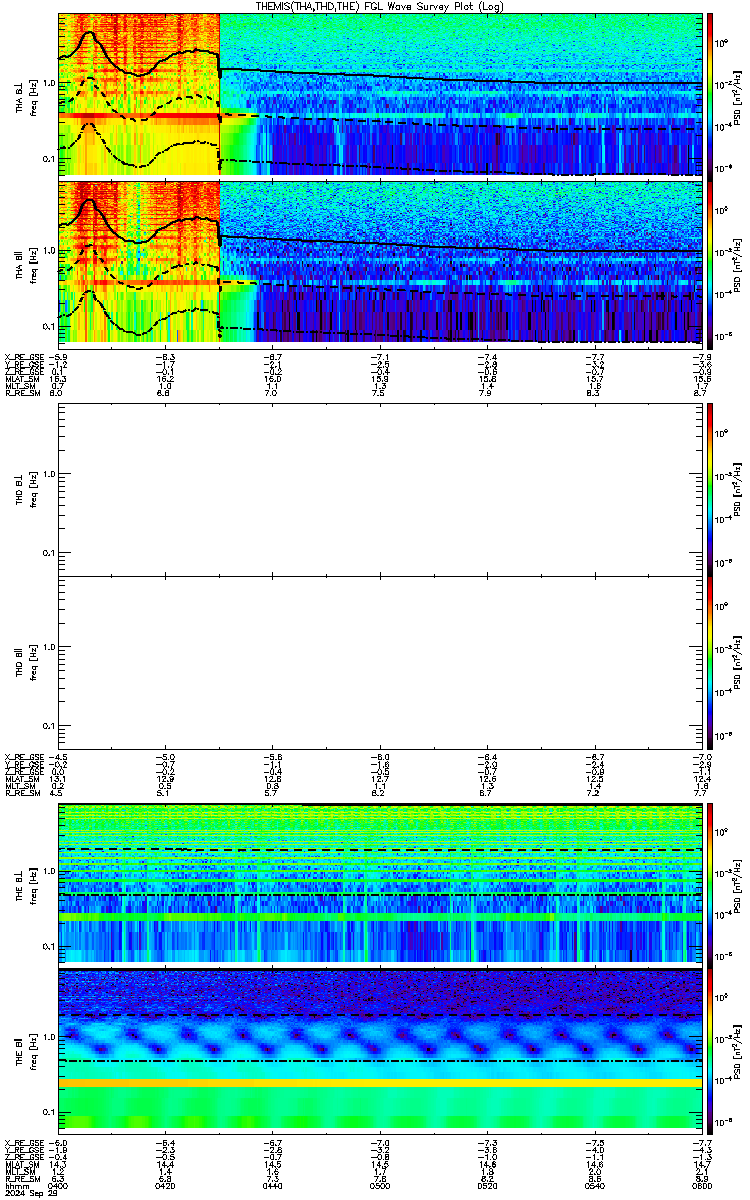Click the empty THD B∥ panel
This screenshot has width=750, height=1200.
(x=380, y=662)
